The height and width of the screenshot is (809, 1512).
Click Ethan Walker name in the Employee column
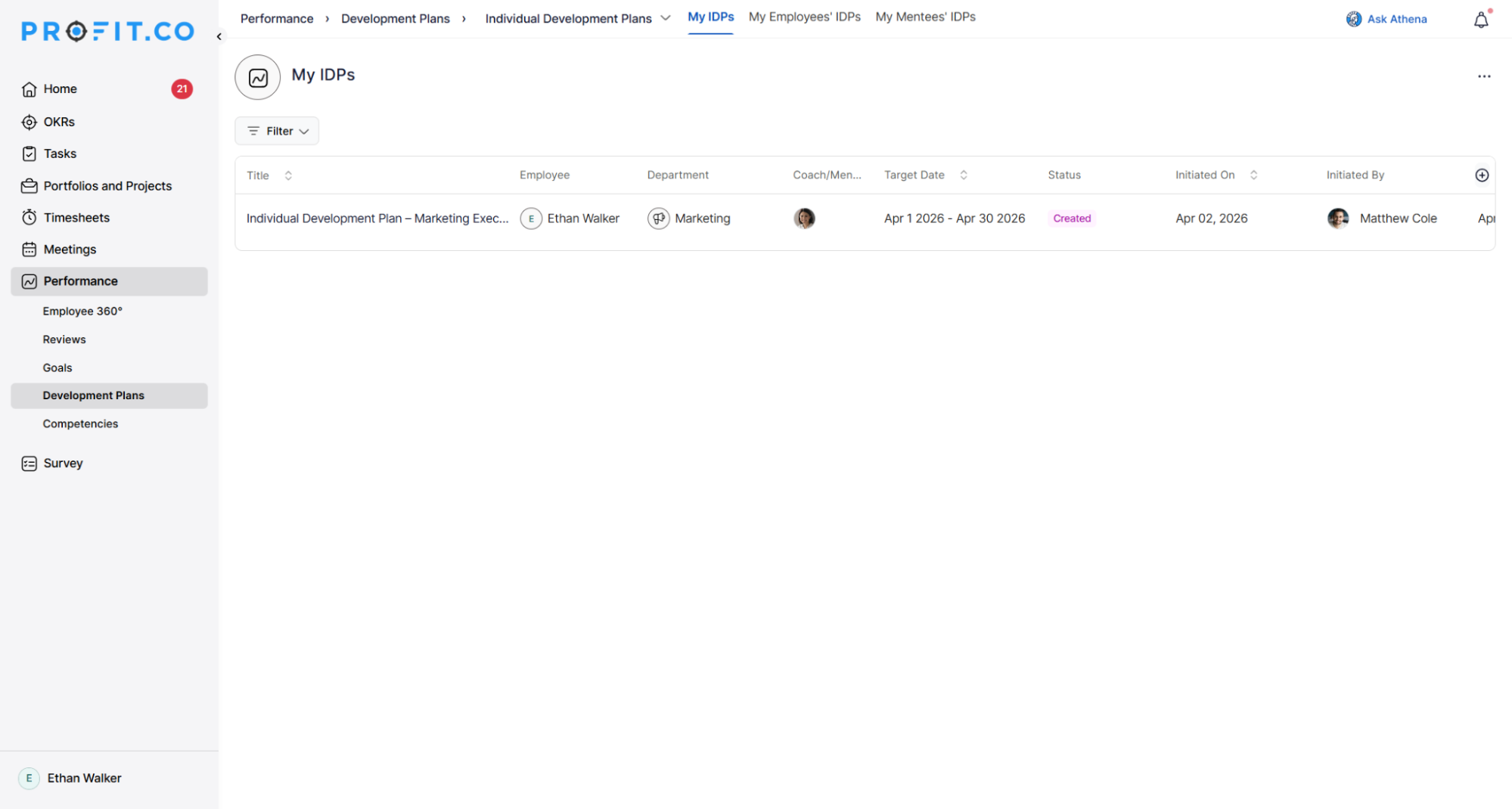pos(583,219)
